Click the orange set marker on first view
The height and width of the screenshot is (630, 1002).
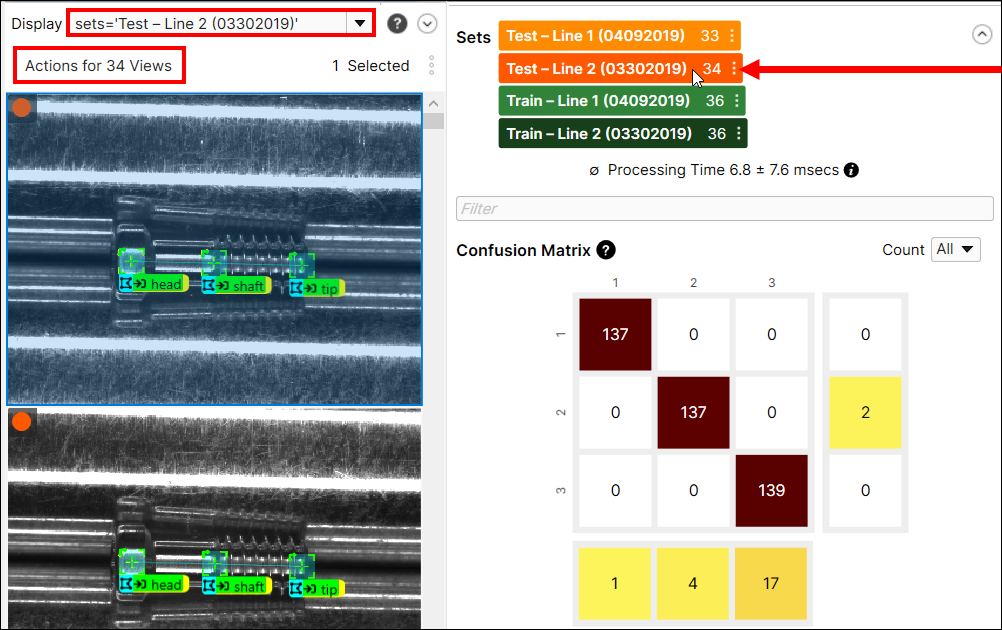[x=21, y=108]
